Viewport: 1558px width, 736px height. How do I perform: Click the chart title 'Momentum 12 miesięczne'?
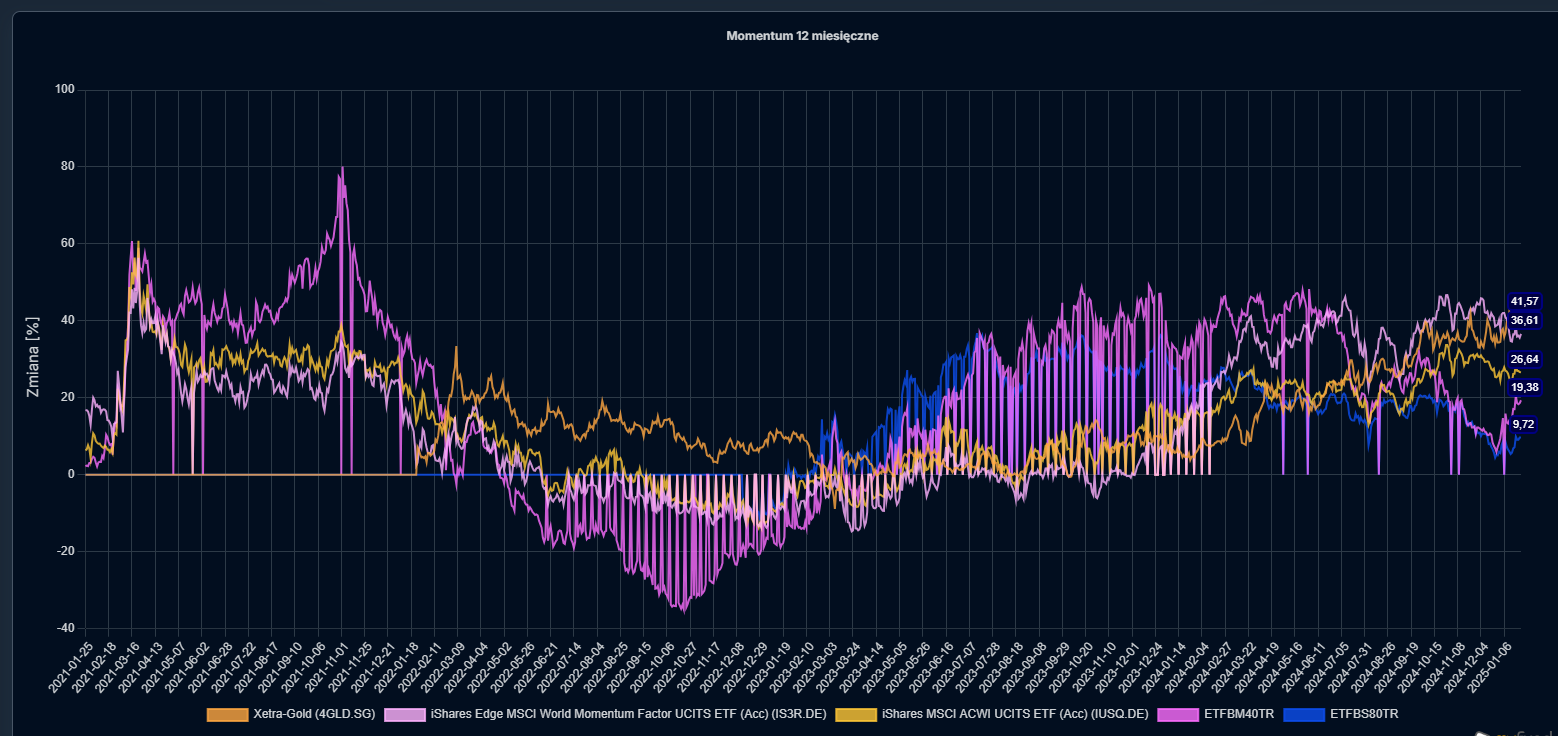click(802, 36)
